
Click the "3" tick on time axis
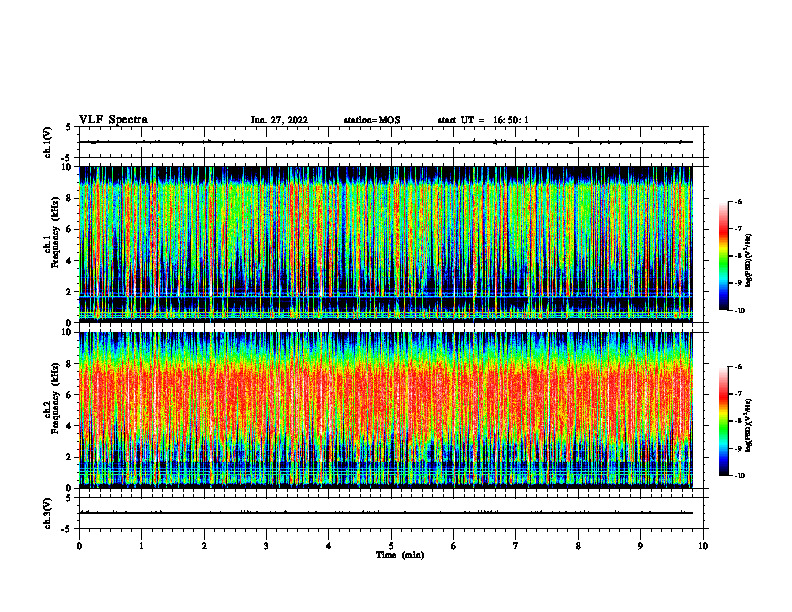click(x=266, y=546)
